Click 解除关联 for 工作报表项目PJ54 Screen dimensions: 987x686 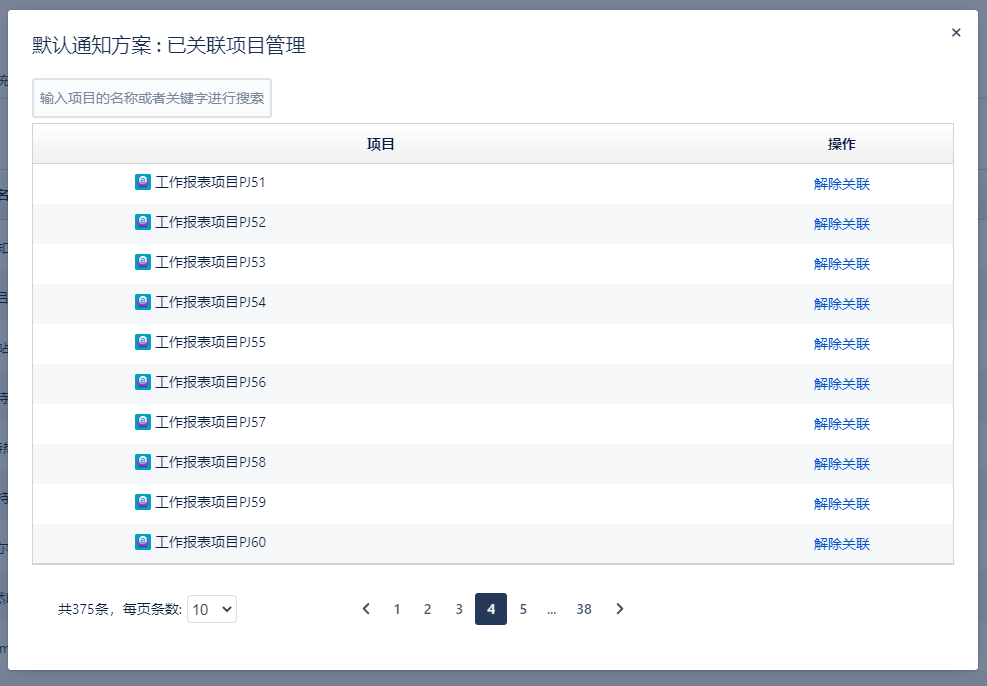click(x=841, y=304)
